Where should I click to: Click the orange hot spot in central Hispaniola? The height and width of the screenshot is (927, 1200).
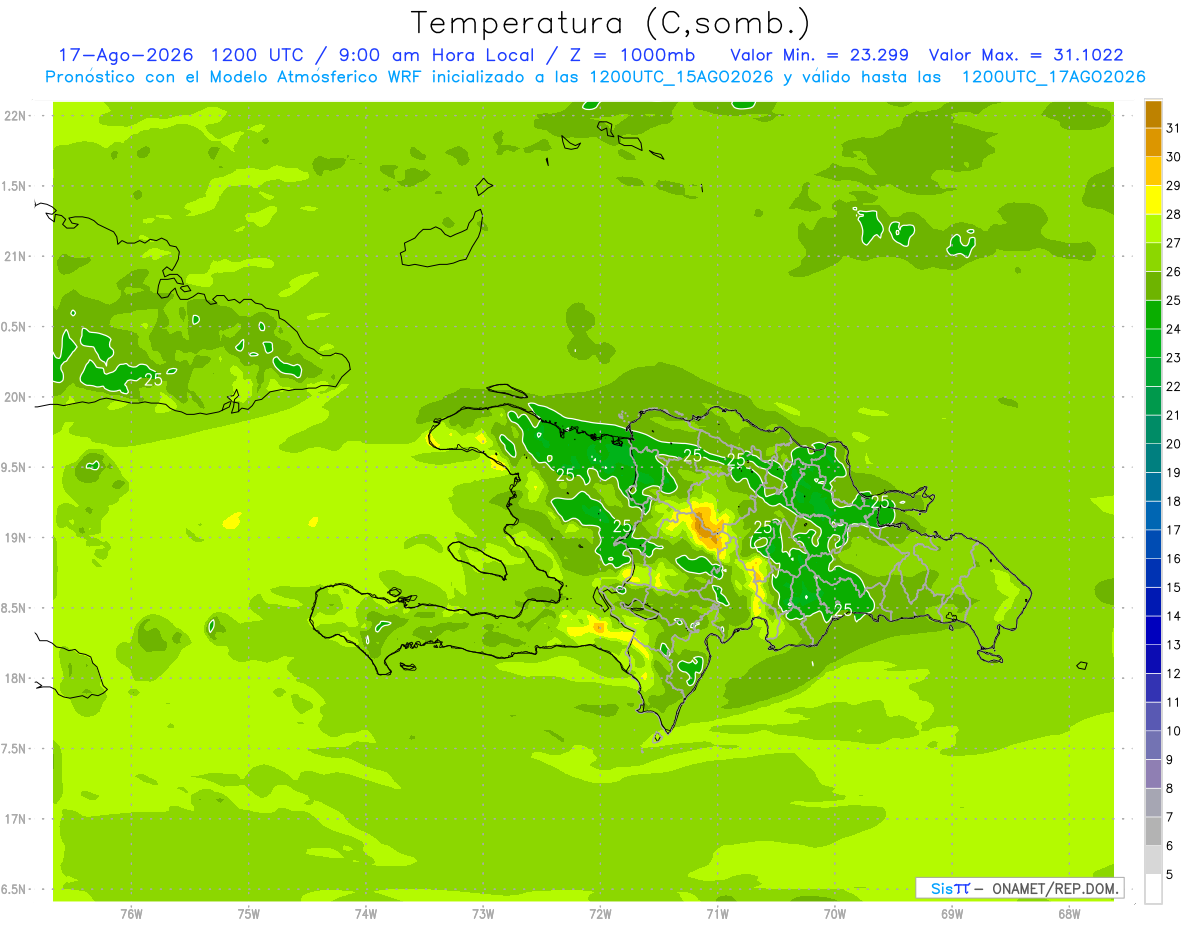click(706, 526)
